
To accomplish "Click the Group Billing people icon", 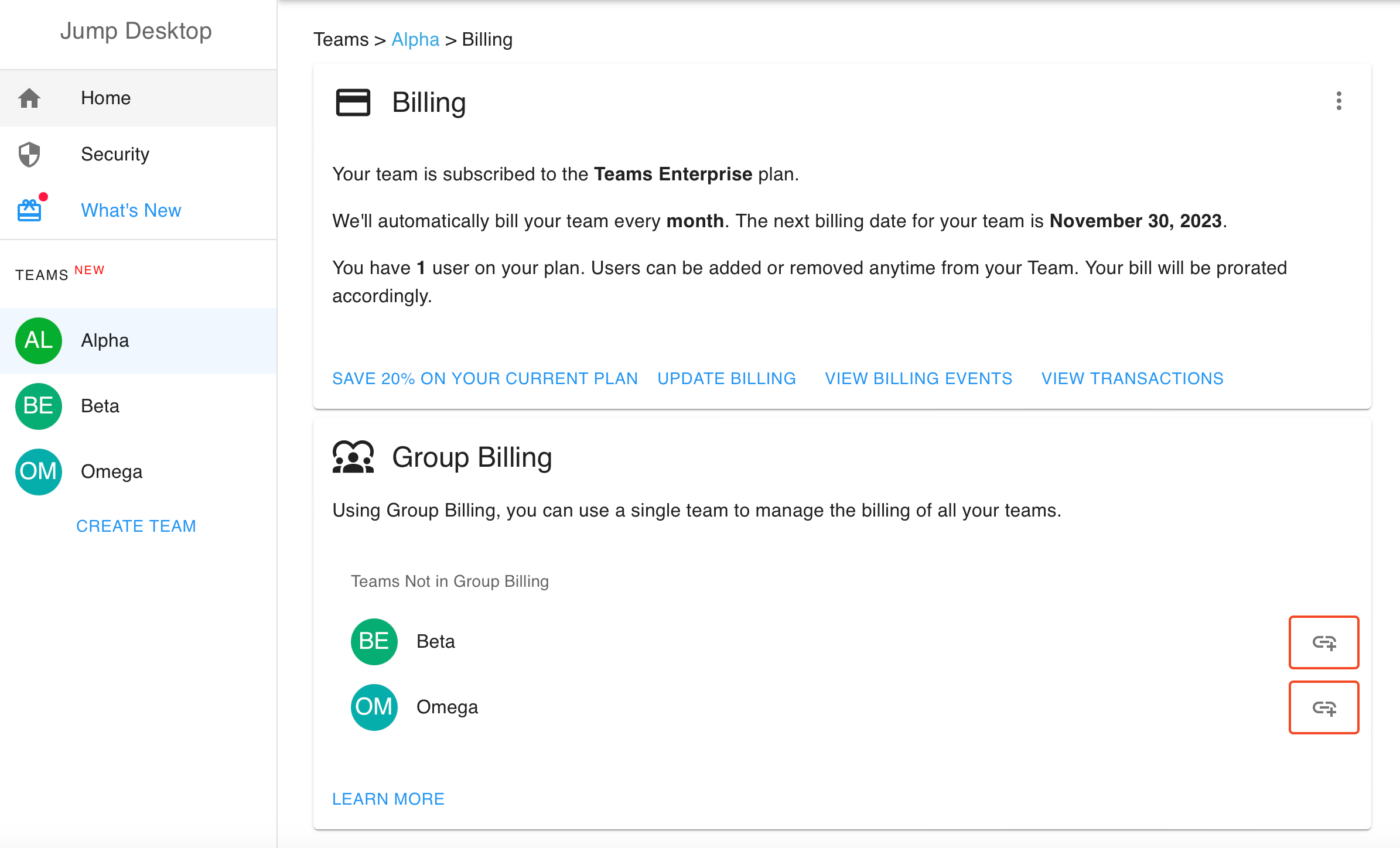I will (353, 456).
